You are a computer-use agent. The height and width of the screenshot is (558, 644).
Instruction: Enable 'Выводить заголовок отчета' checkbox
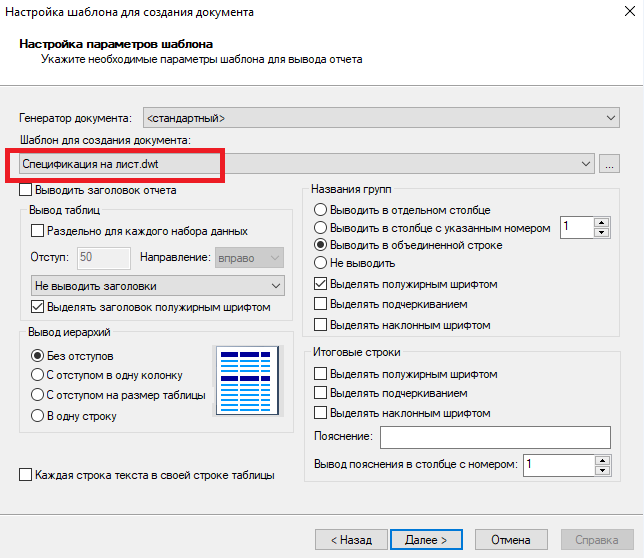27,189
